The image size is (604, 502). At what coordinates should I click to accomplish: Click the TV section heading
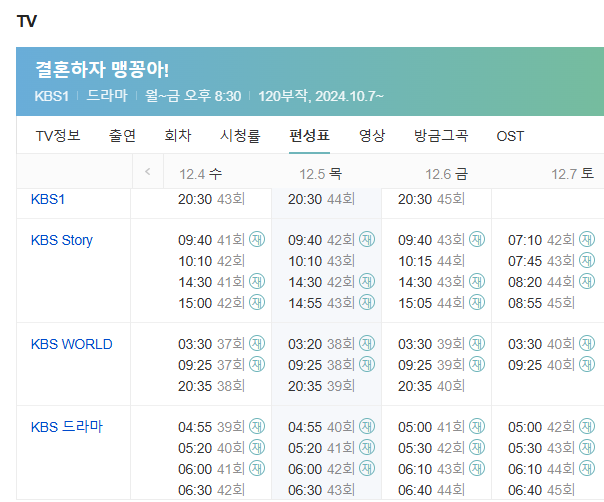click(x=27, y=21)
